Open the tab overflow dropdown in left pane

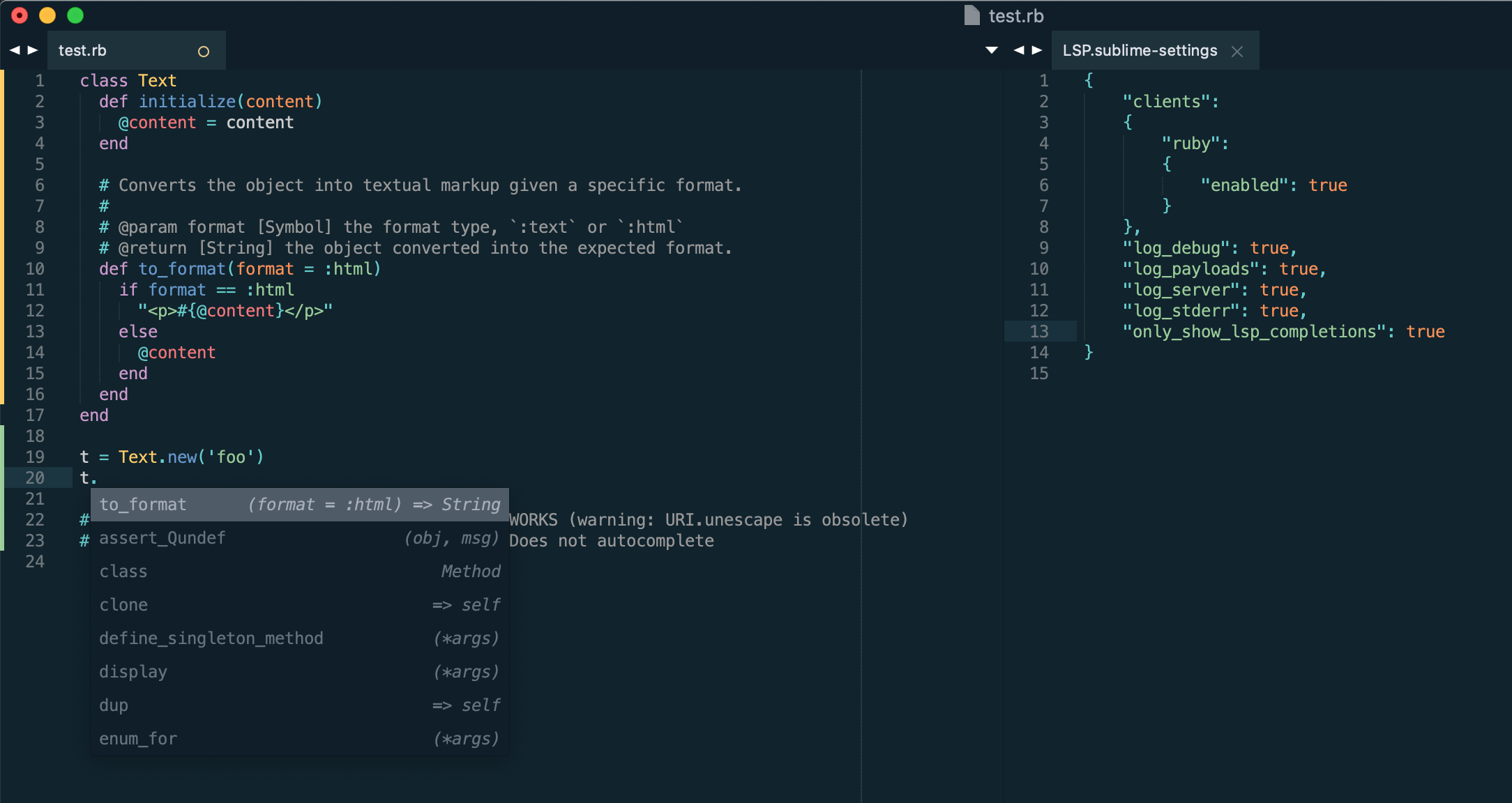[x=991, y=49]
